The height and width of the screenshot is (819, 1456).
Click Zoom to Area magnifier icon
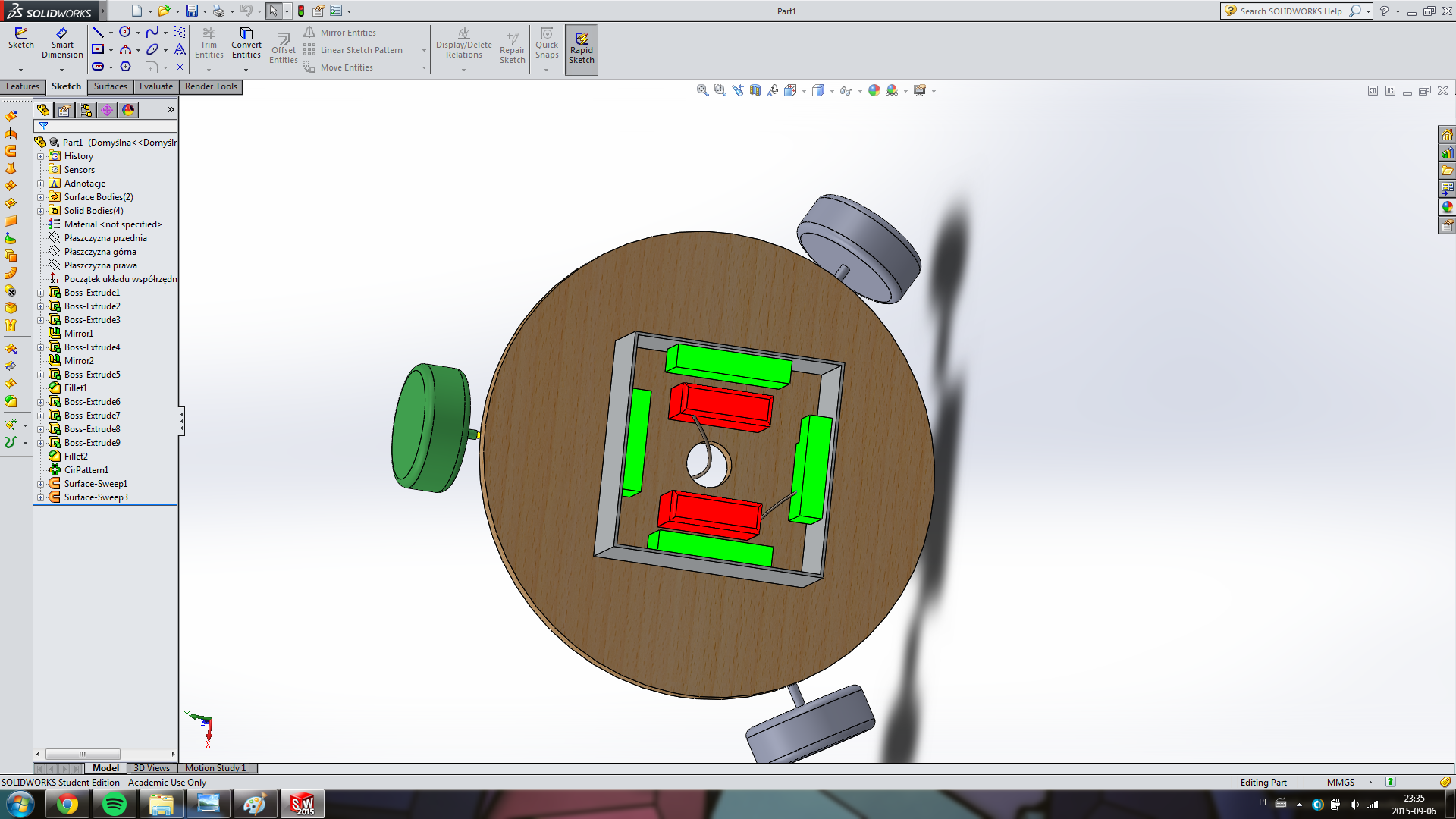click(720, 90)
